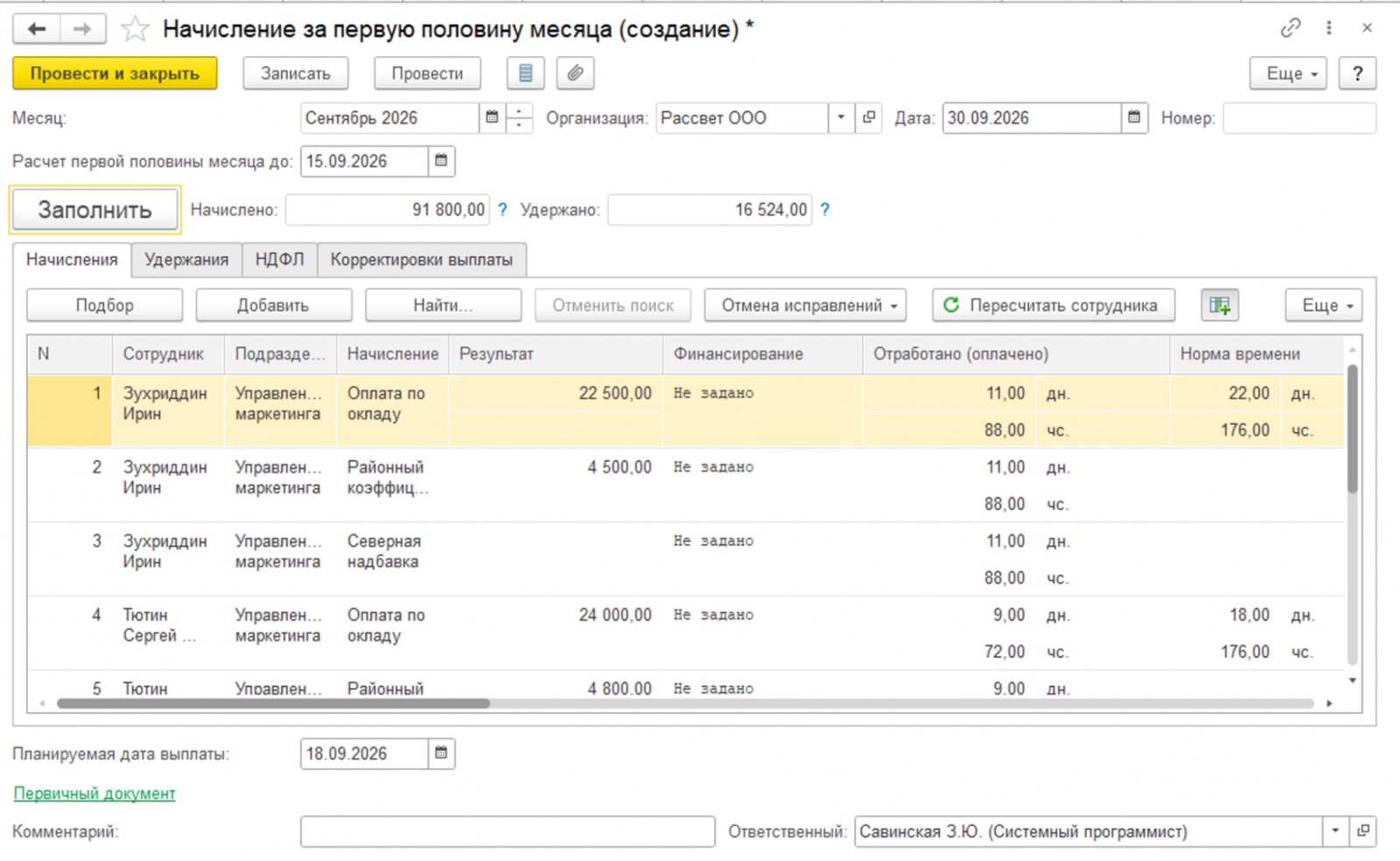Click the Провести button

click(427, 73)
